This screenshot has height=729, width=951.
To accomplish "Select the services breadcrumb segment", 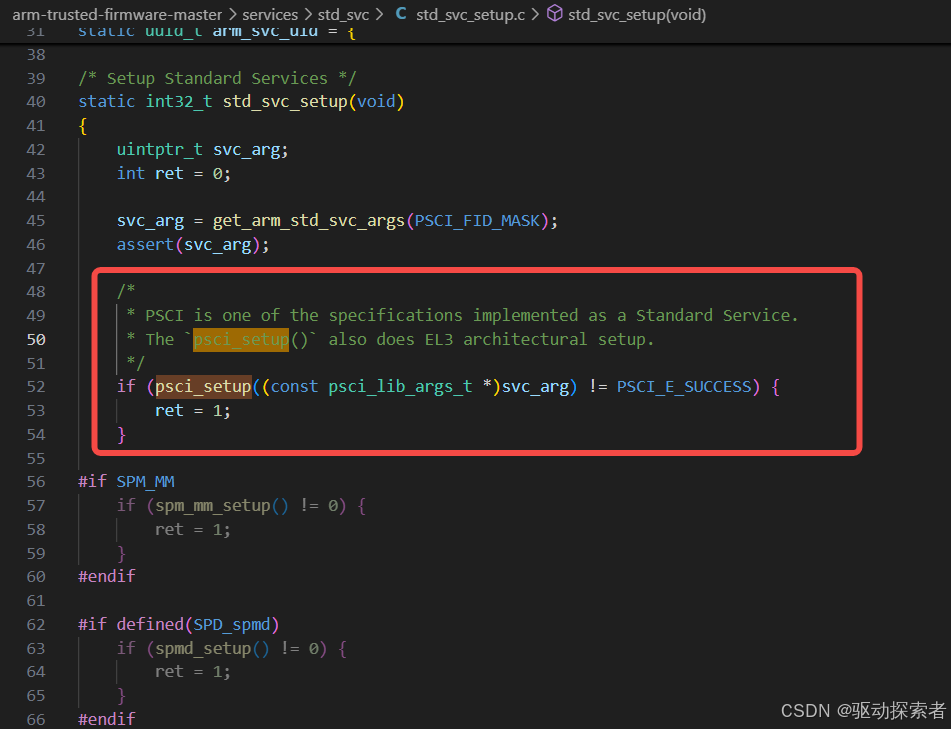I will point(270,15).
